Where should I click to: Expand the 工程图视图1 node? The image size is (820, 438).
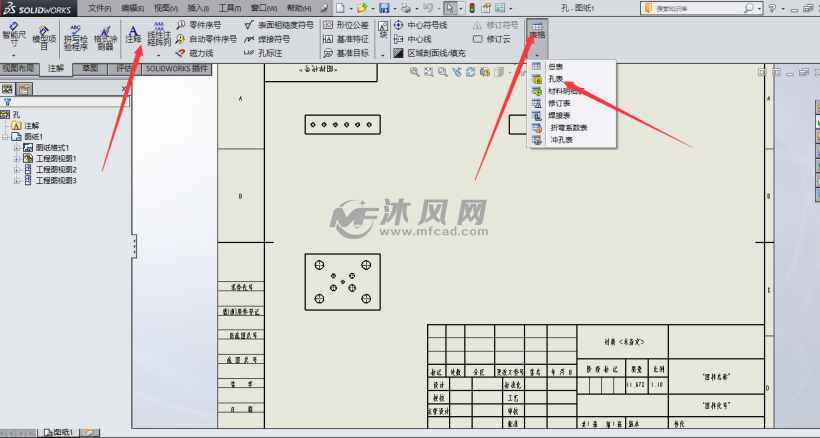17,159
